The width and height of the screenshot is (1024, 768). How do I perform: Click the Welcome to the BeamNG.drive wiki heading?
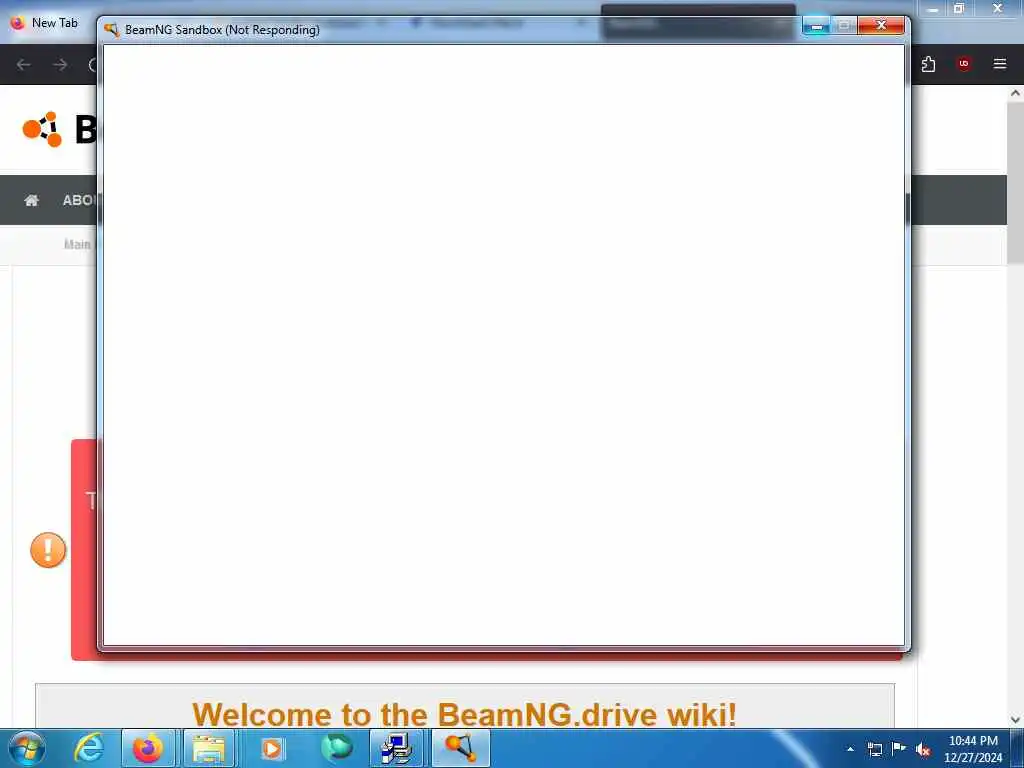[464, 714]
